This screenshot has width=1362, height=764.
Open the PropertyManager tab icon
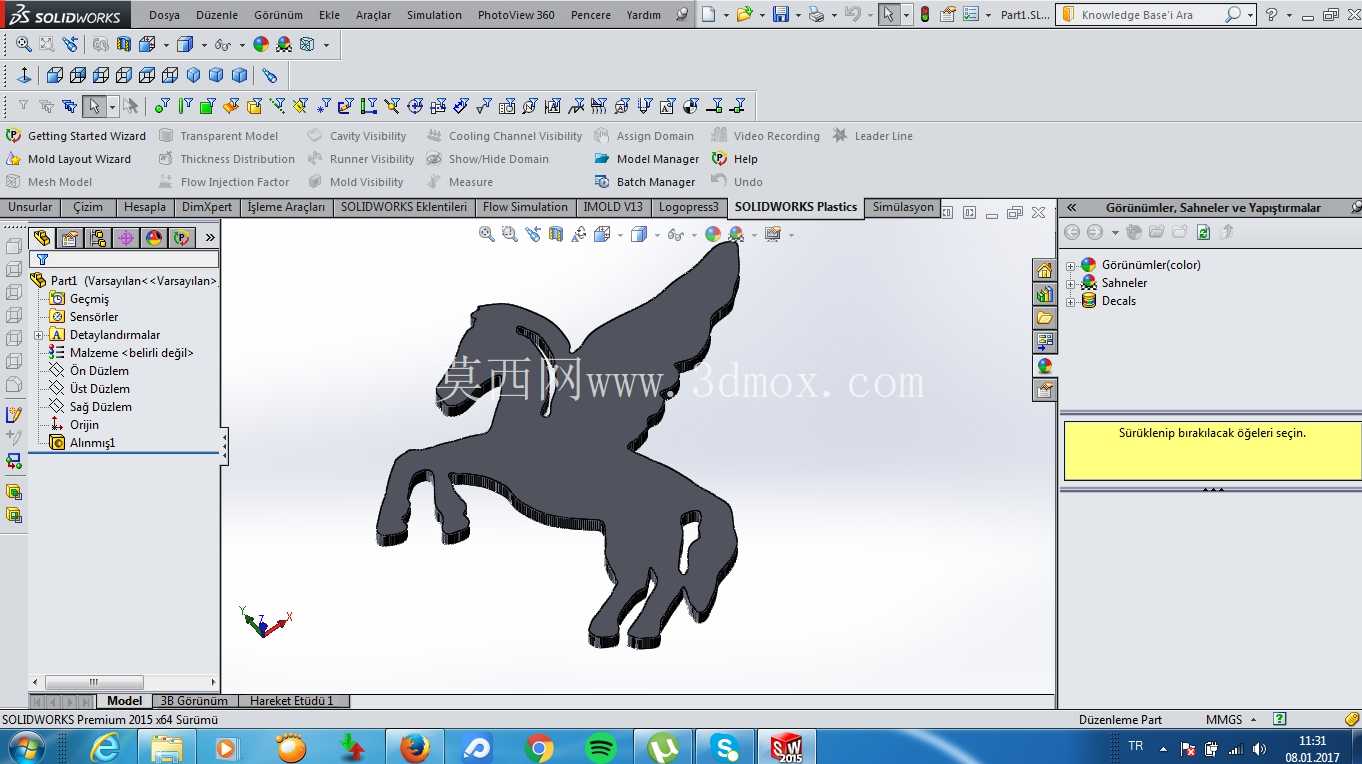[x=69, y=237]
